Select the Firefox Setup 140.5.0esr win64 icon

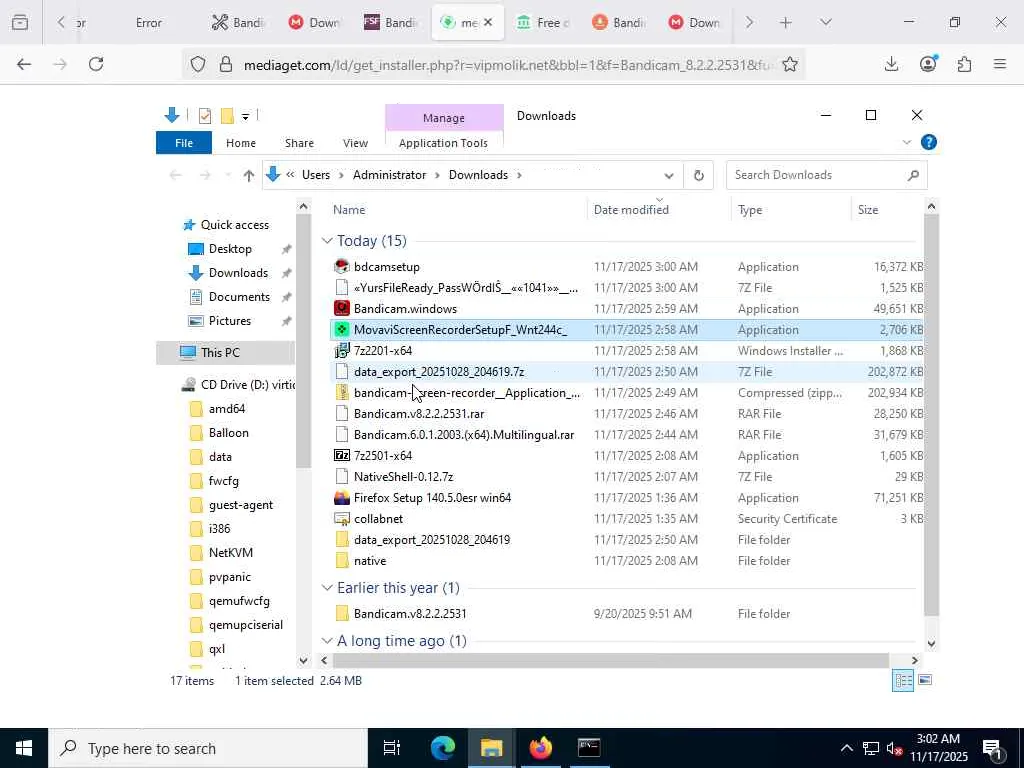coord(342,498)
